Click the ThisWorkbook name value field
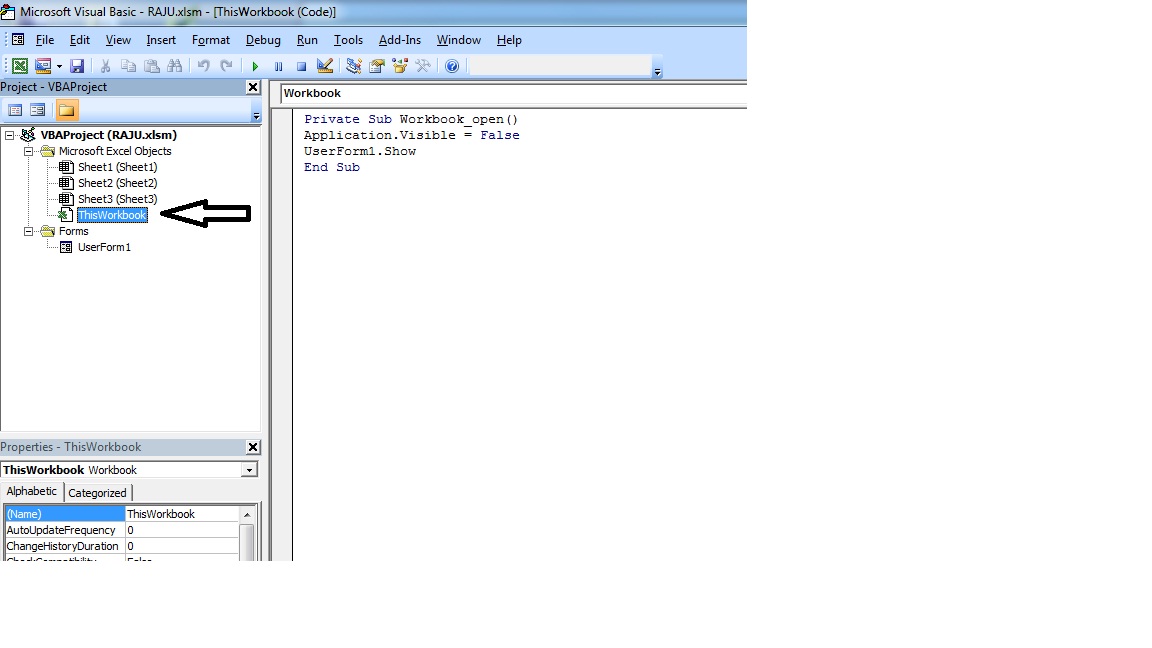1152x648 pixels. (182, 514)
